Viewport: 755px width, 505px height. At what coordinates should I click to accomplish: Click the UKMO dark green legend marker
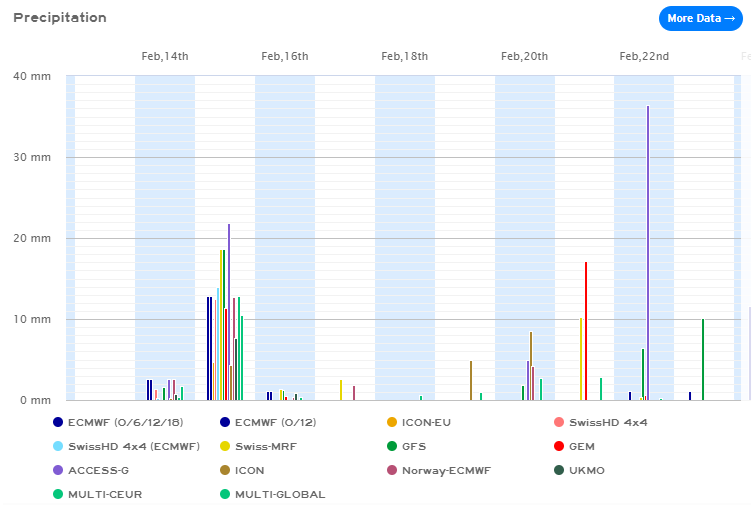pyautogui.click(x=559, y=470)
